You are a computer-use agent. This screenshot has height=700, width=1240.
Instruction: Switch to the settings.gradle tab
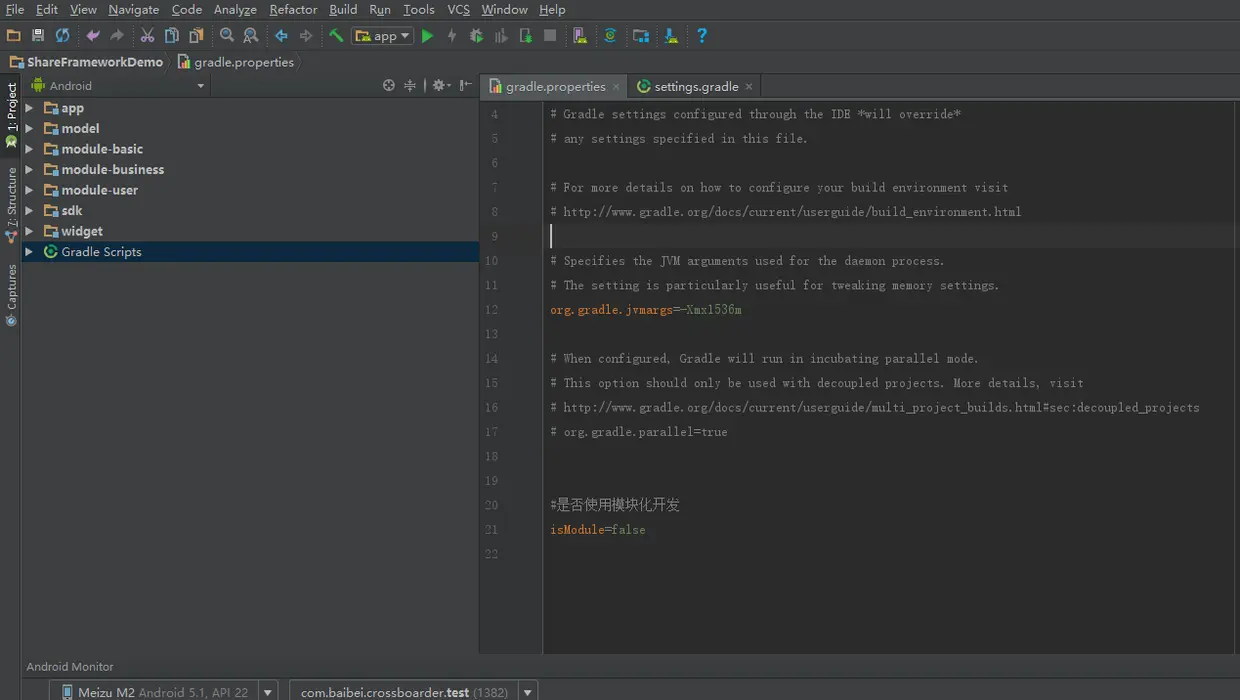695,87
